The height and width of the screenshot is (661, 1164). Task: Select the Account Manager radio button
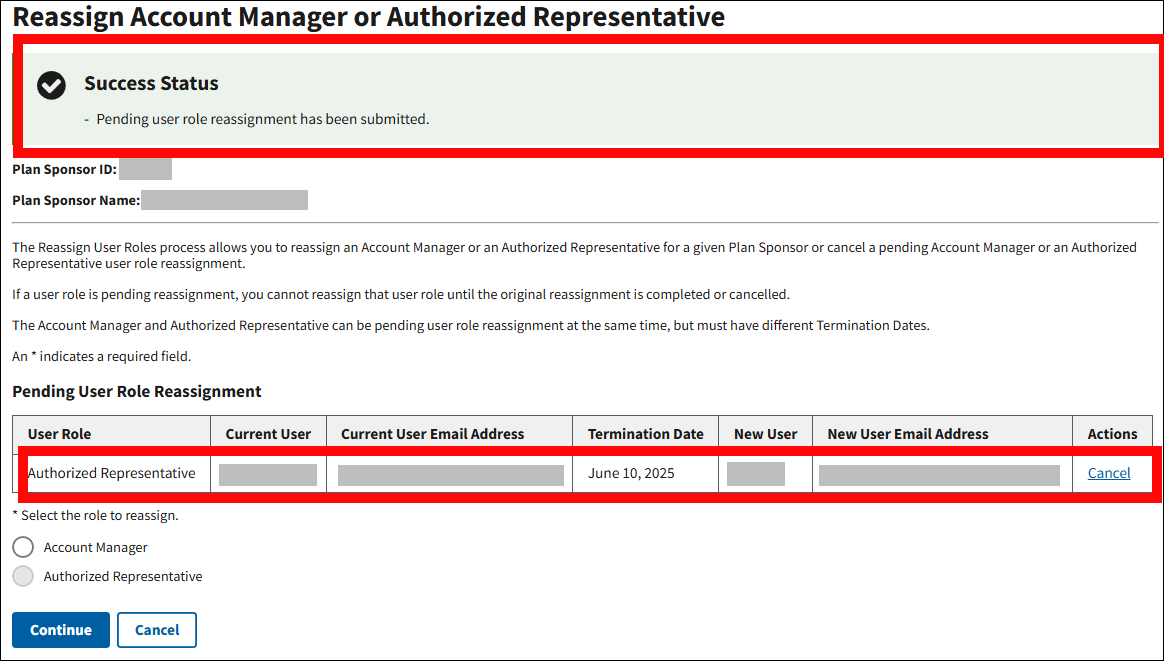[x=23, y=547]
